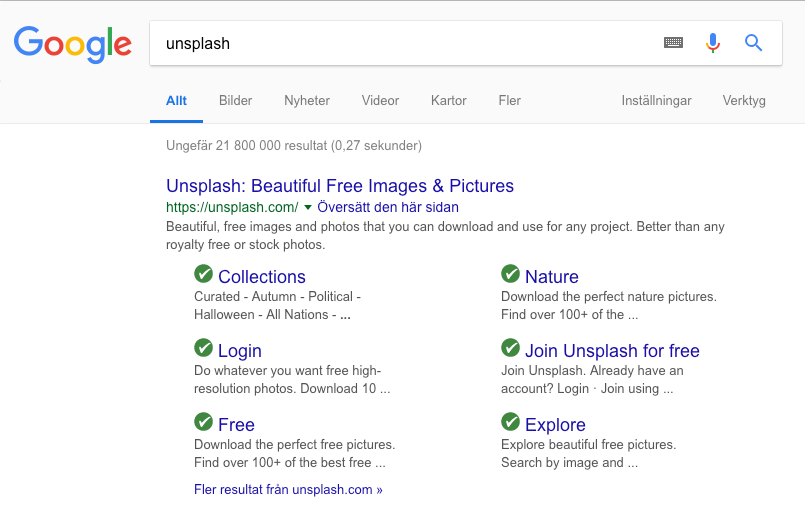The height and width of the screenshot is (514, 805).
Task: Click the Ungefär 21 800 000 resultat text
Action: pos(294,146)
